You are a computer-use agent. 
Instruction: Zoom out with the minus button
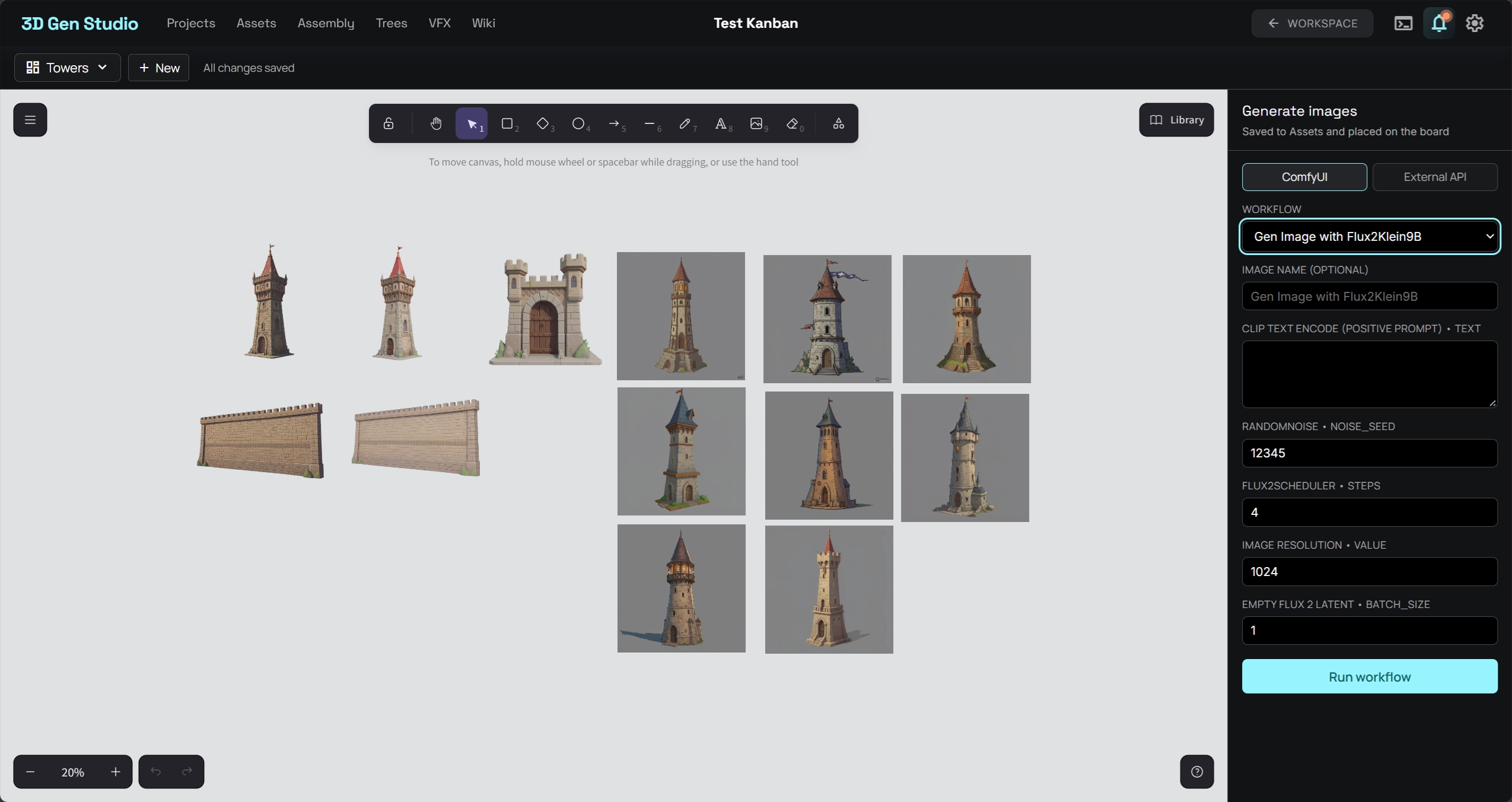pos(30,772)
